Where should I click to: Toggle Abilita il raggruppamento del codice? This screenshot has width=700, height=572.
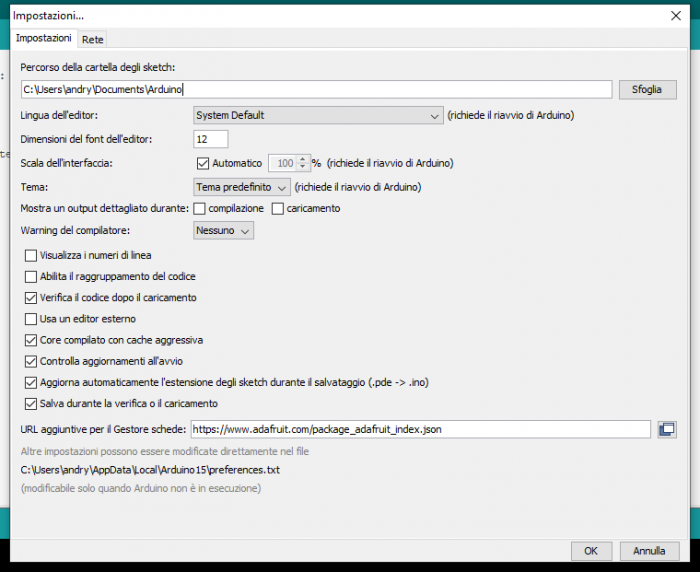click(x=30, y=276)
